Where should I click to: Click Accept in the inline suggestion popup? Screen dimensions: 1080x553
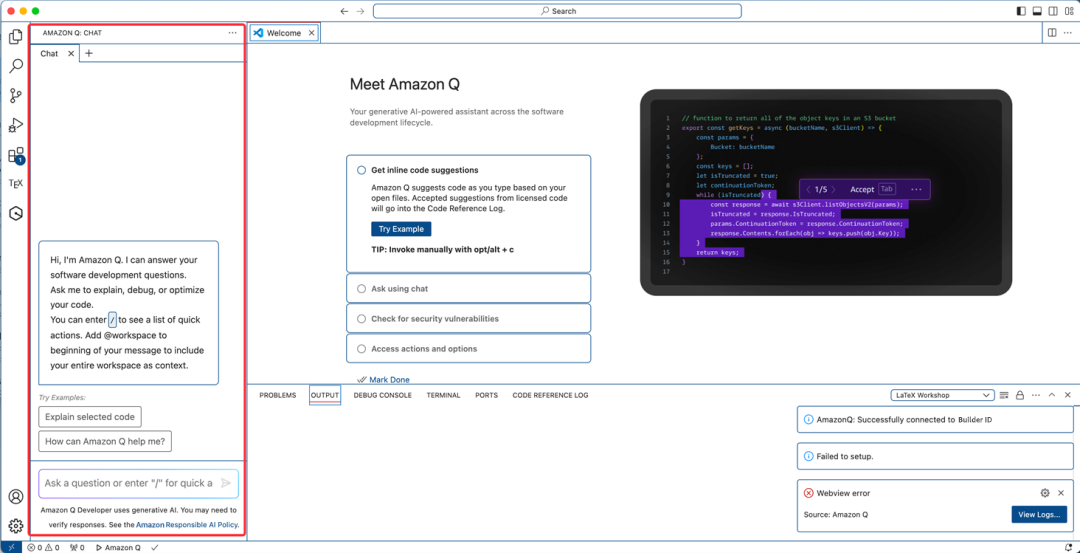pyautogui.click(x=862, y=189)
